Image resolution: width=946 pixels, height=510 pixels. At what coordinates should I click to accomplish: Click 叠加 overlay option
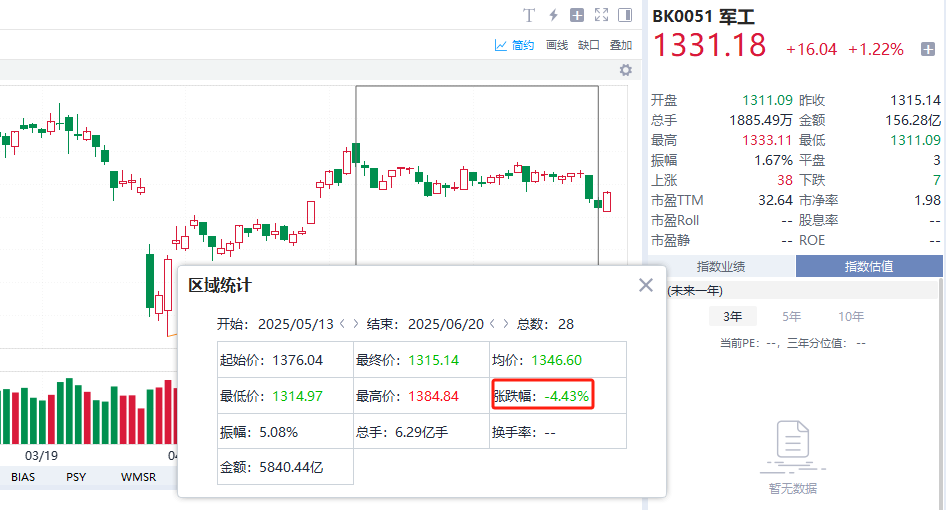621,45
